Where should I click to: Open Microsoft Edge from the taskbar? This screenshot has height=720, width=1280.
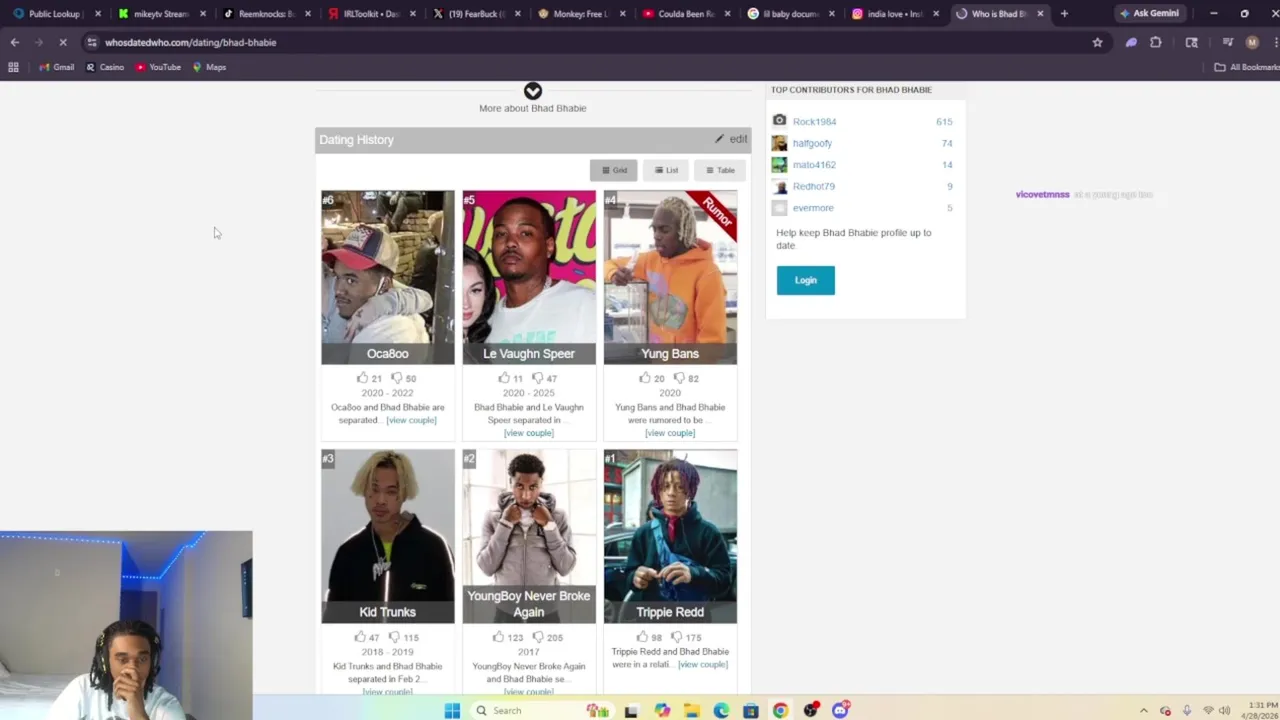tap(721, 710)
